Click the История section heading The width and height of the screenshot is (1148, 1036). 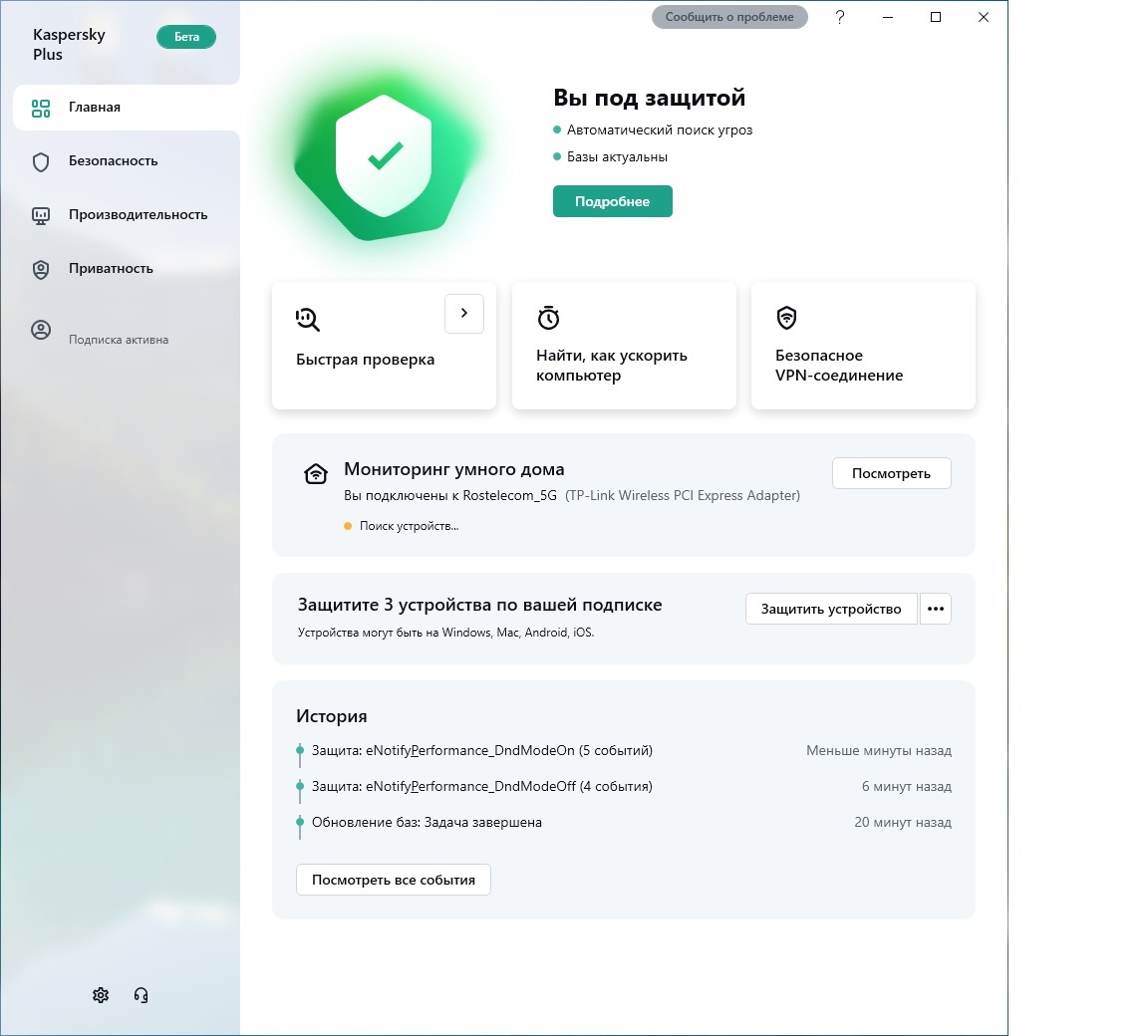[332, 716]
